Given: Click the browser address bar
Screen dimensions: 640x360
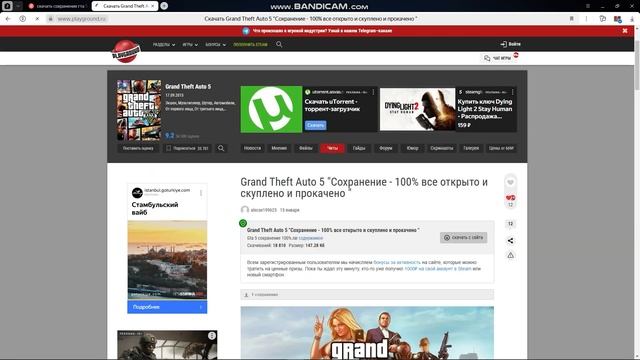Looking at the screenshot, I should [310, 19].
